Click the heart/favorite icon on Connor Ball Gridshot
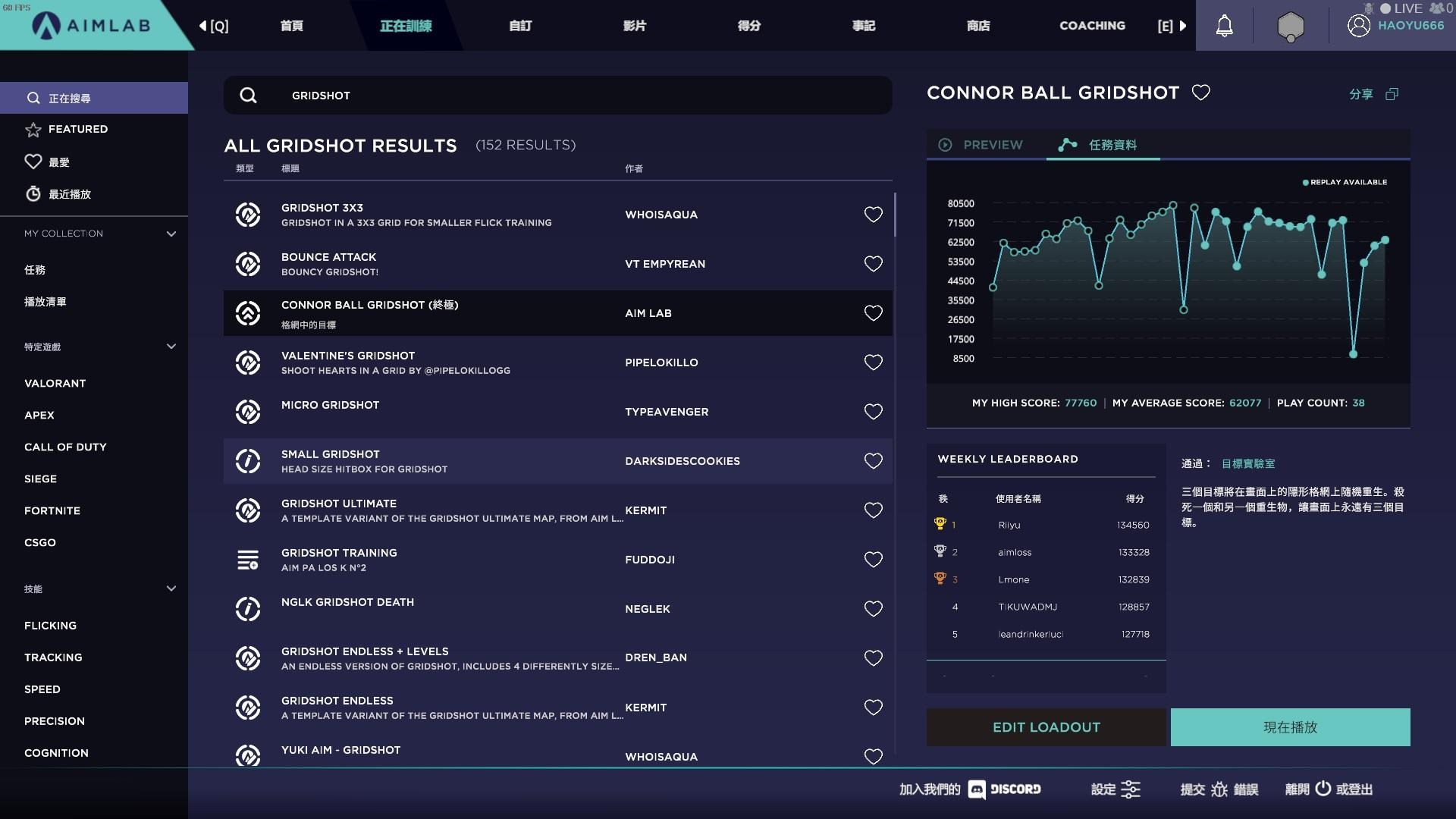1456x819 pixels. click(x=872, y=313)
